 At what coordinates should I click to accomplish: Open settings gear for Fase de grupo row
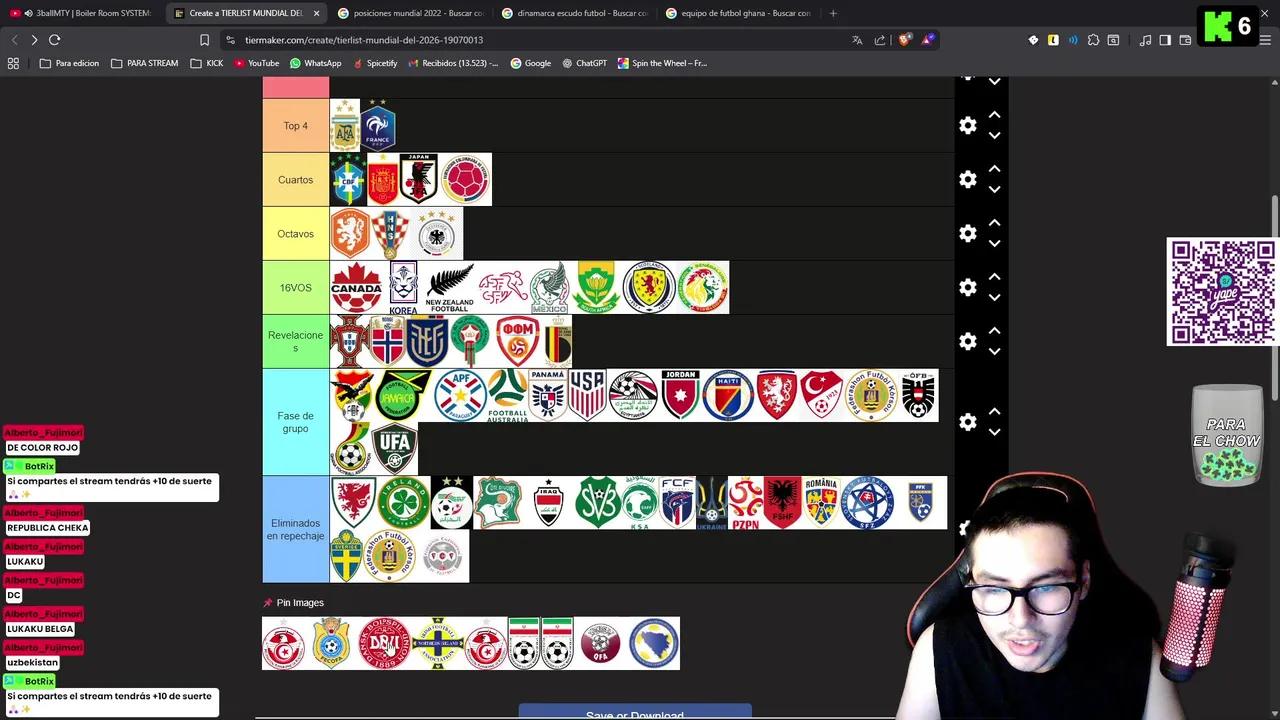tap(967, 422)
